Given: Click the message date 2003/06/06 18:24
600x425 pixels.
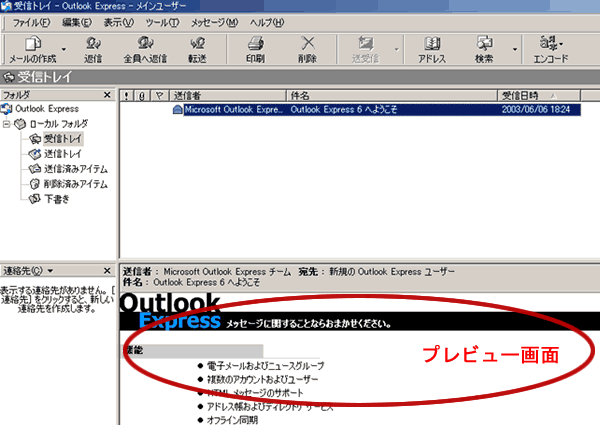Looking at the screenshot, I should (536, 110).
